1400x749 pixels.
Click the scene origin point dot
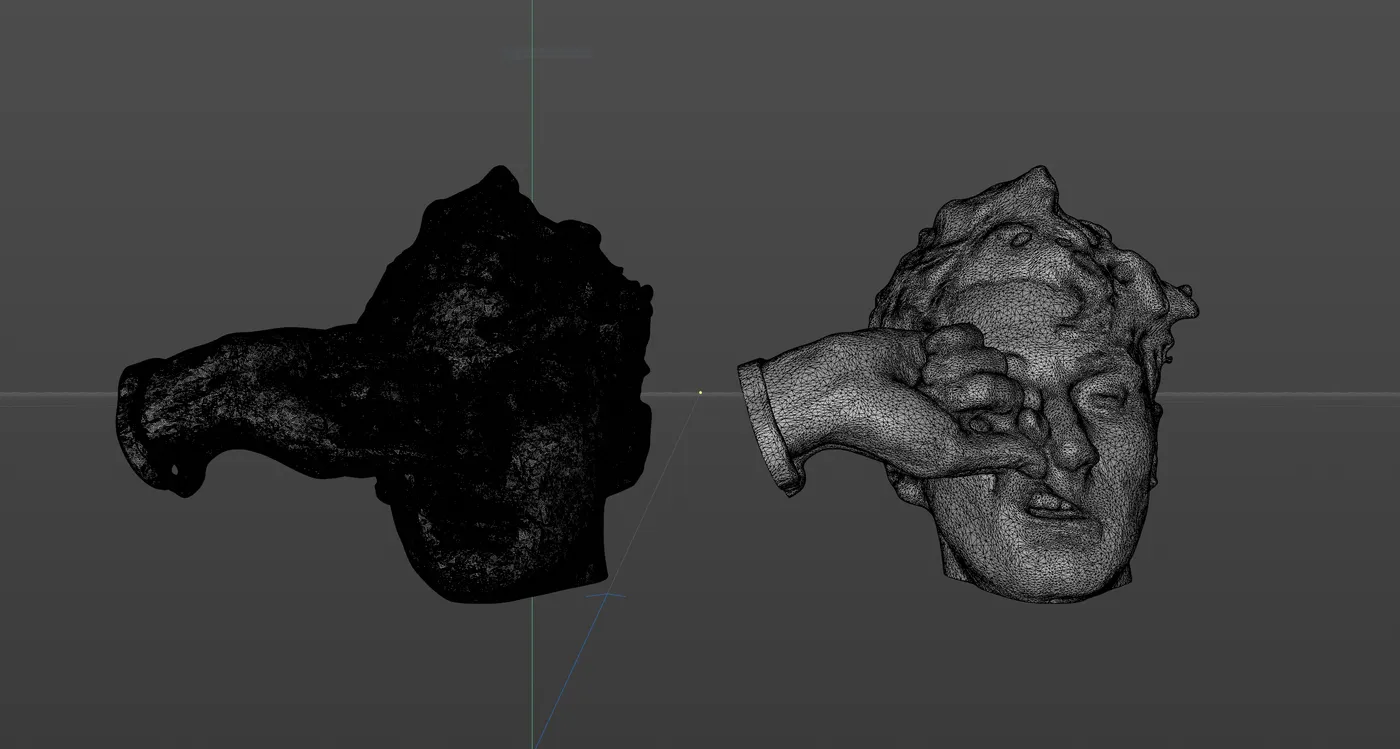(x=701, y=393)
